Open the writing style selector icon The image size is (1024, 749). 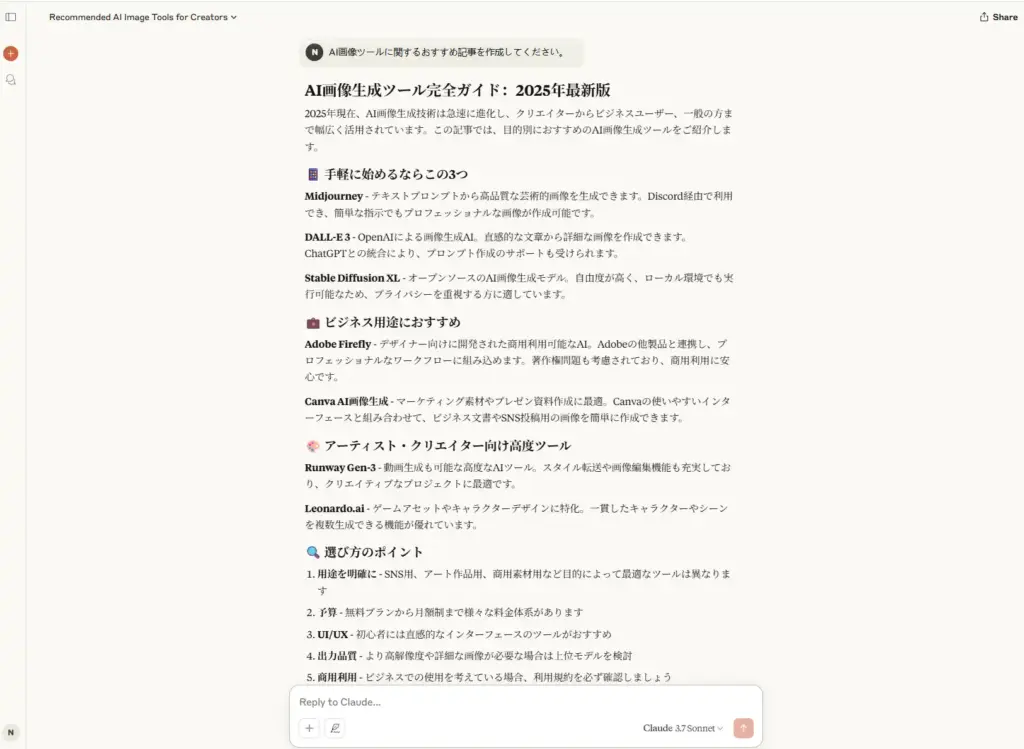[335, 728]
